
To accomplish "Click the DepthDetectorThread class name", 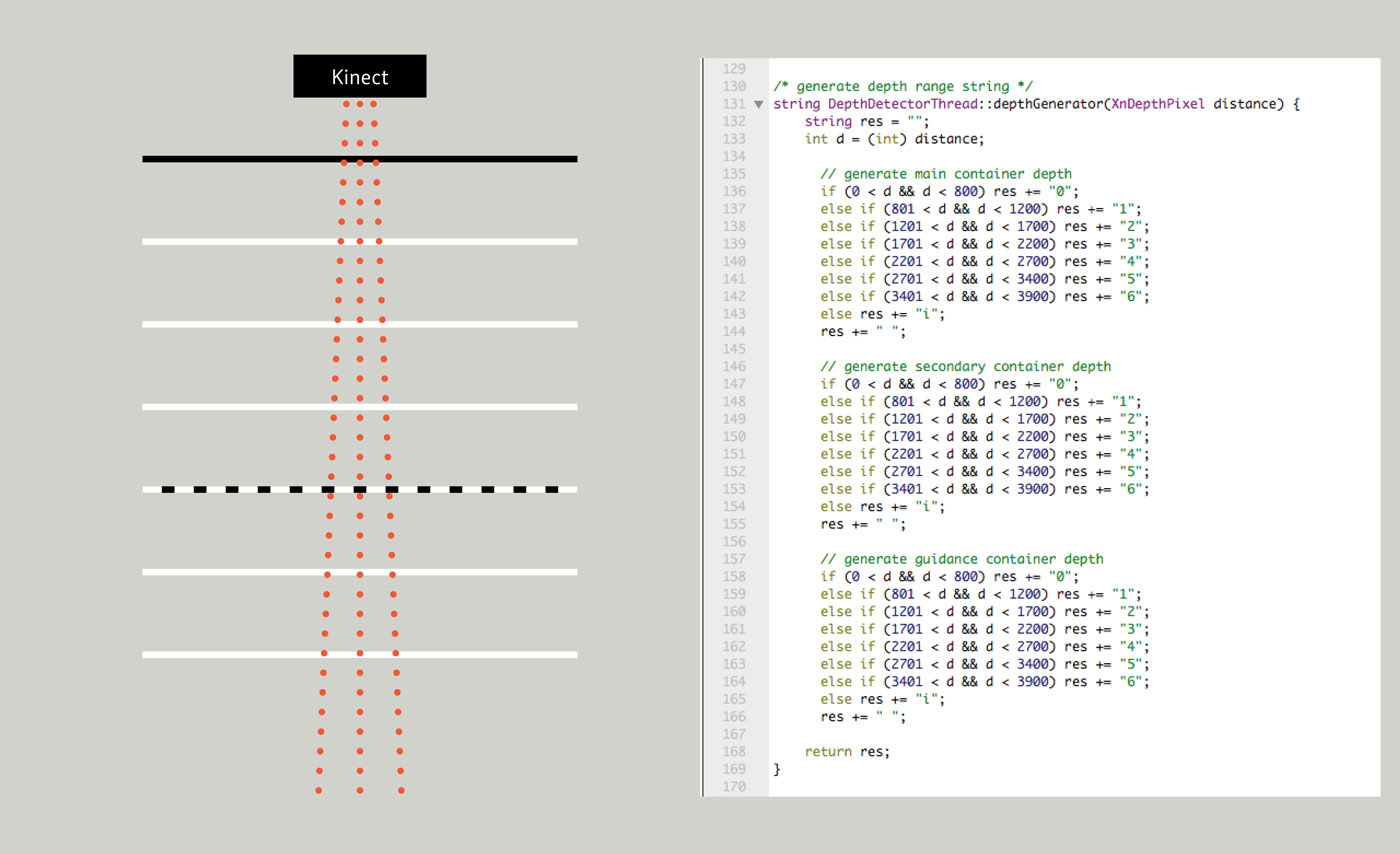I will pyautogui.click(x=875, y=104).
